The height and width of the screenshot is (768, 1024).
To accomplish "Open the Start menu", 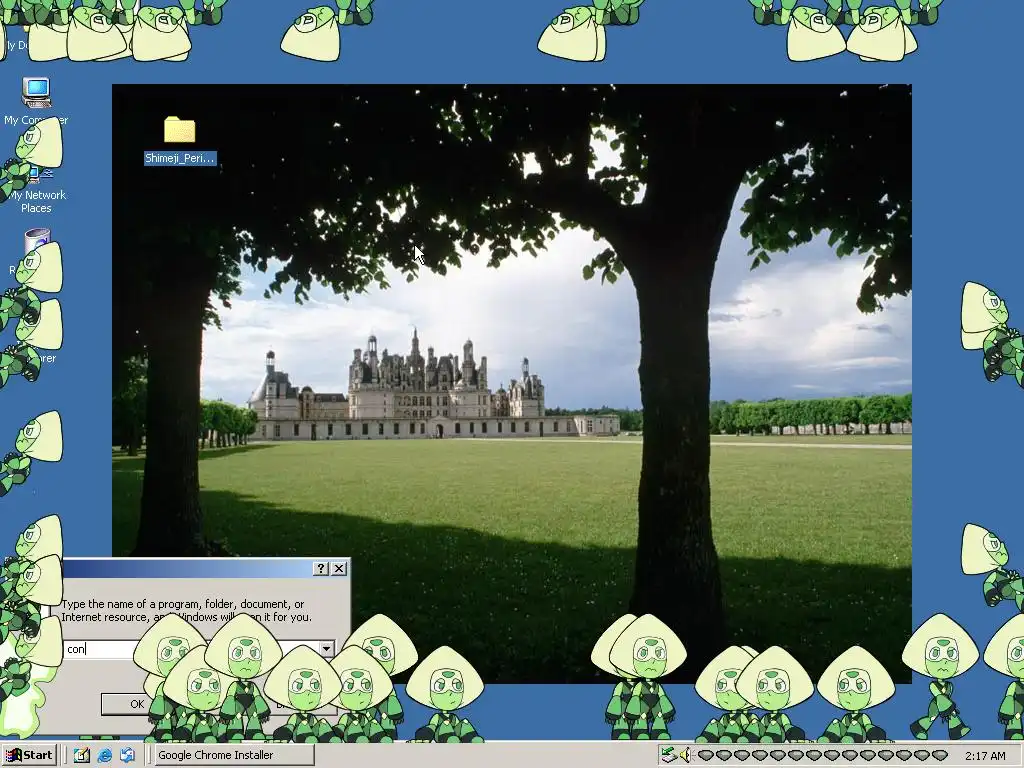I will 30,755.
